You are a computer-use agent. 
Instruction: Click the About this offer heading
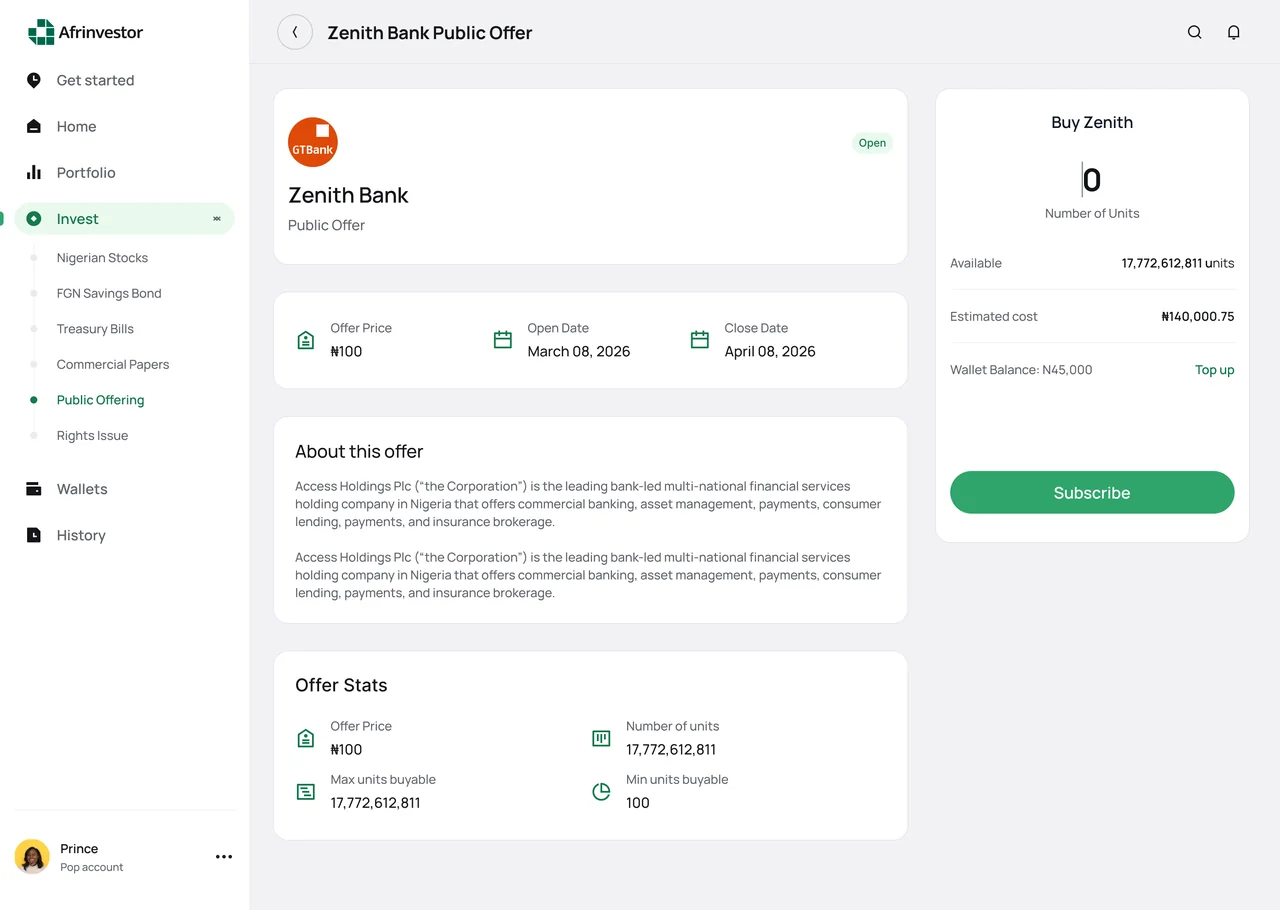359,452
